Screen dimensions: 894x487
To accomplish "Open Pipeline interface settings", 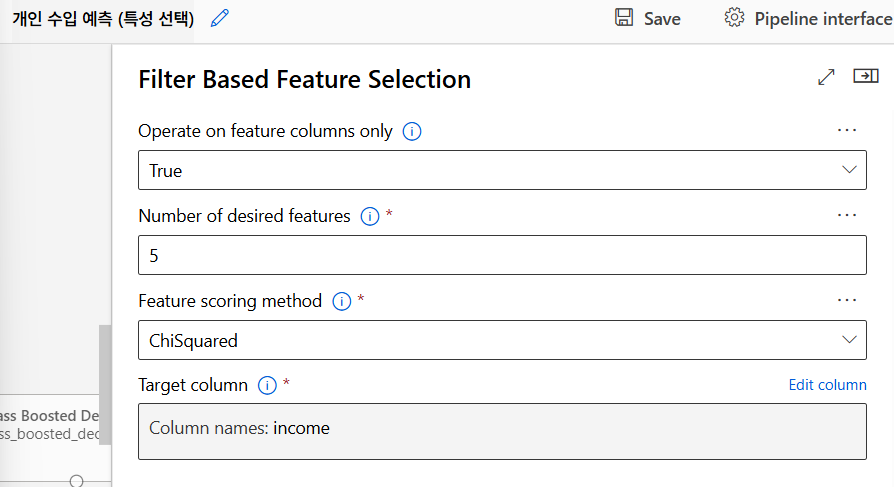I will (822, 19).
